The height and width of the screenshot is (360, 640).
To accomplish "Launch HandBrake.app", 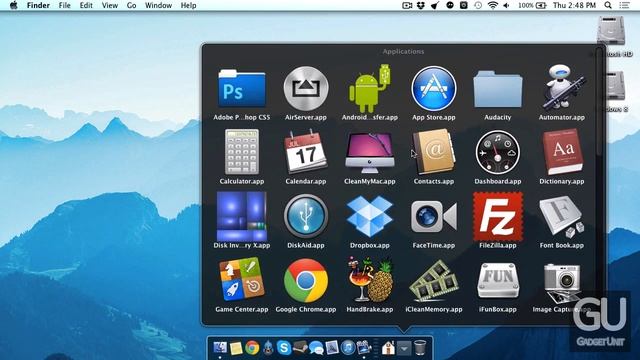I will [x=369, y=280].
